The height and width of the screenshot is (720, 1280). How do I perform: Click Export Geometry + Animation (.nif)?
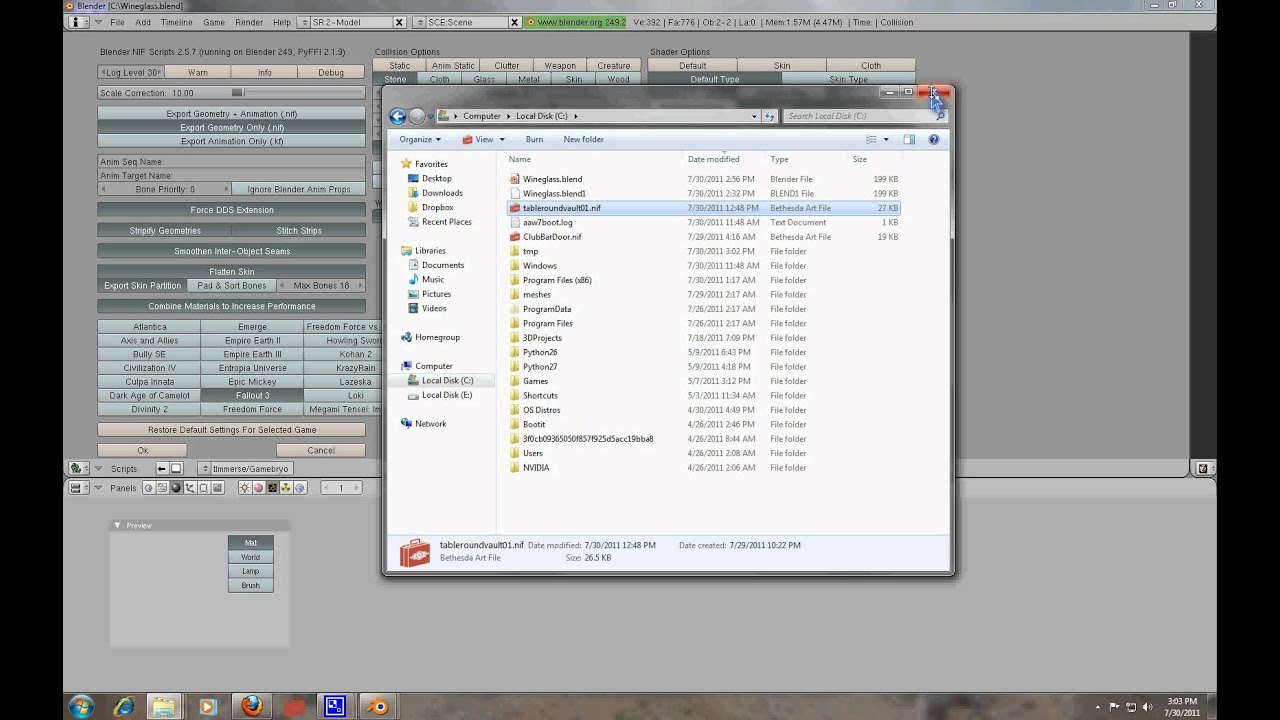click(x=231, y=114)
